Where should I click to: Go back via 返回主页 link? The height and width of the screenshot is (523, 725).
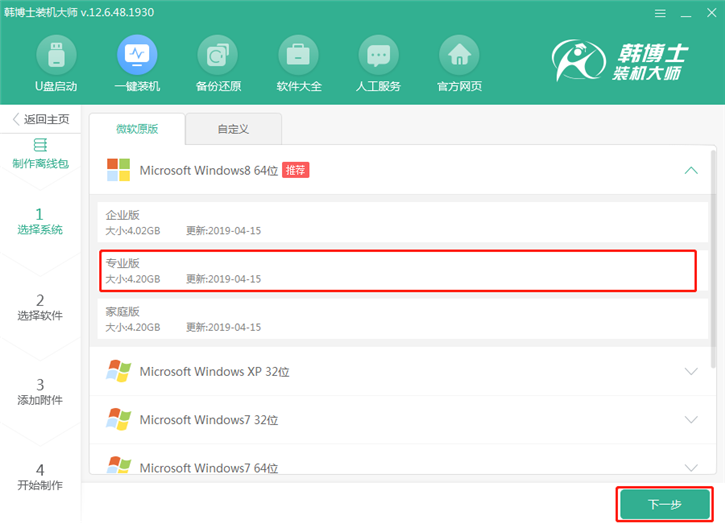pyautogui.click(x=40, y=119)
